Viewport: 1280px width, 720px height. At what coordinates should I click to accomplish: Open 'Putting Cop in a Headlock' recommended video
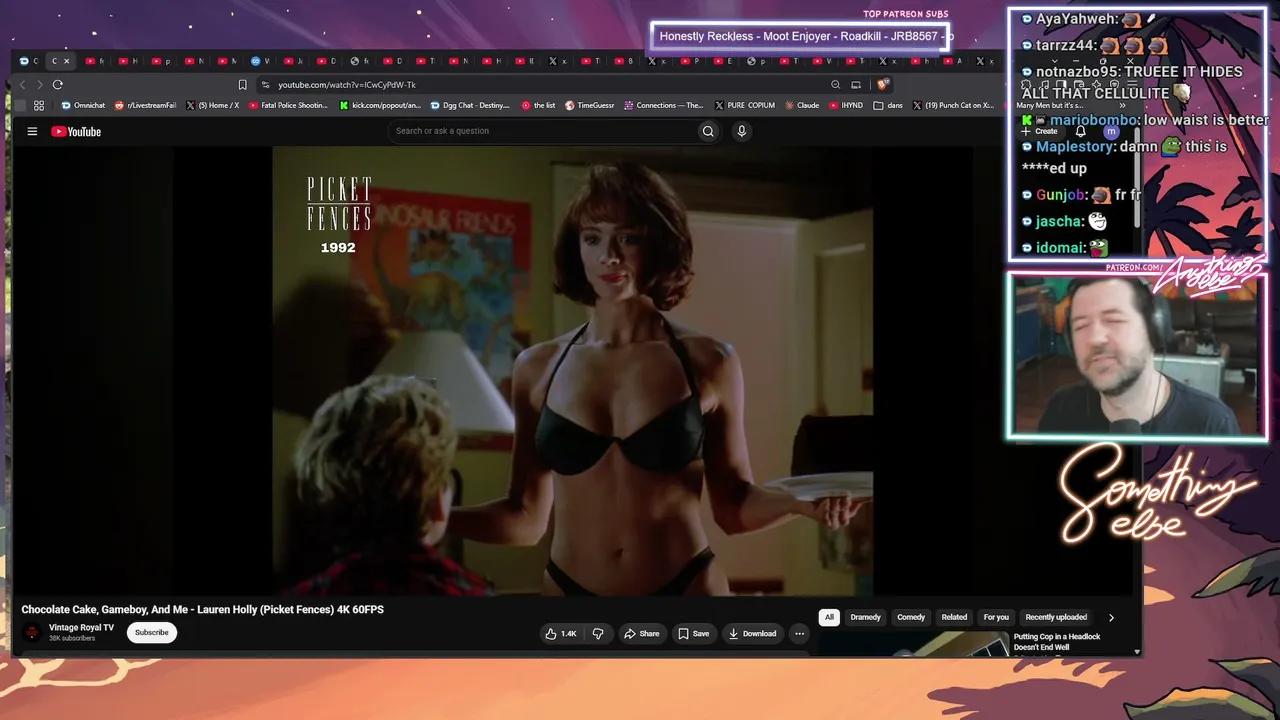pyautogui.click(x=1057, y=642)
